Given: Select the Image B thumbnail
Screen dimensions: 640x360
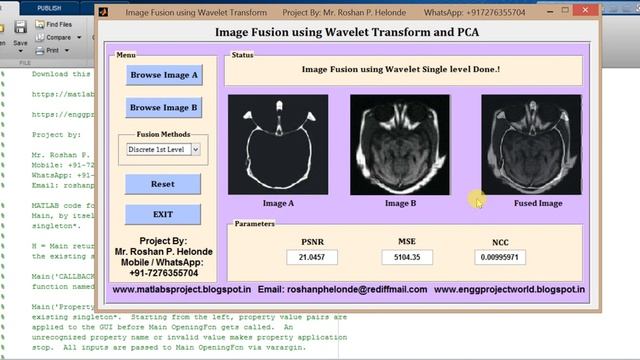Looking at the screenshot, I should 400,144.
